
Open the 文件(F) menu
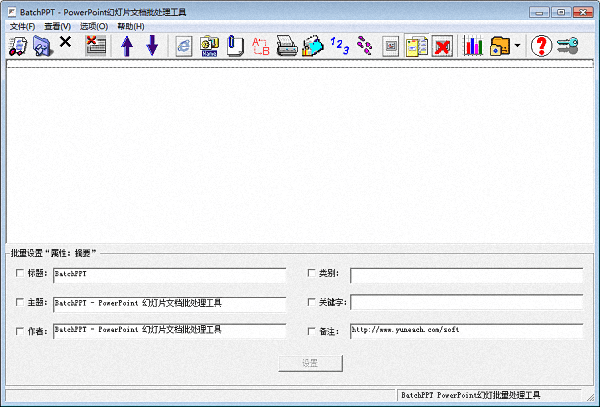click(22, 26)
